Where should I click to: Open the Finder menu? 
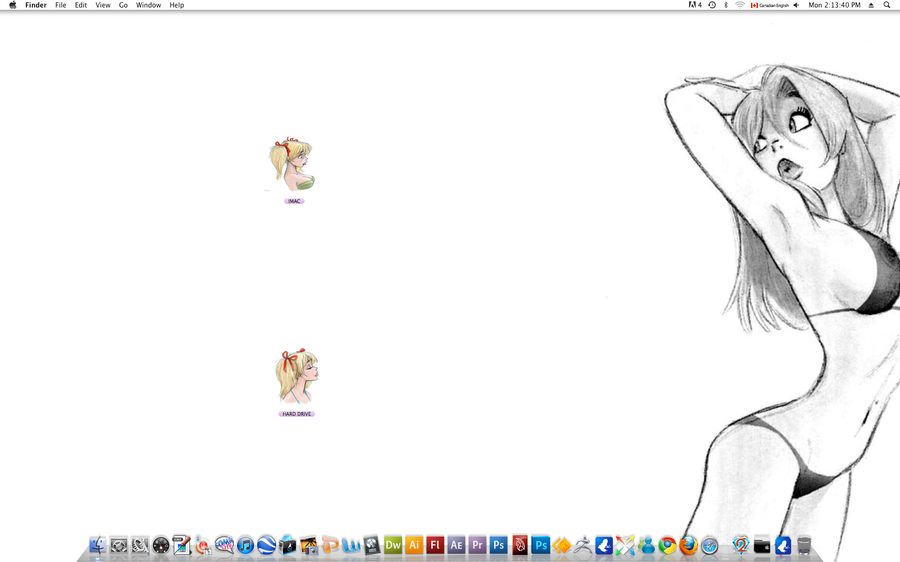(x=36, y=5)
